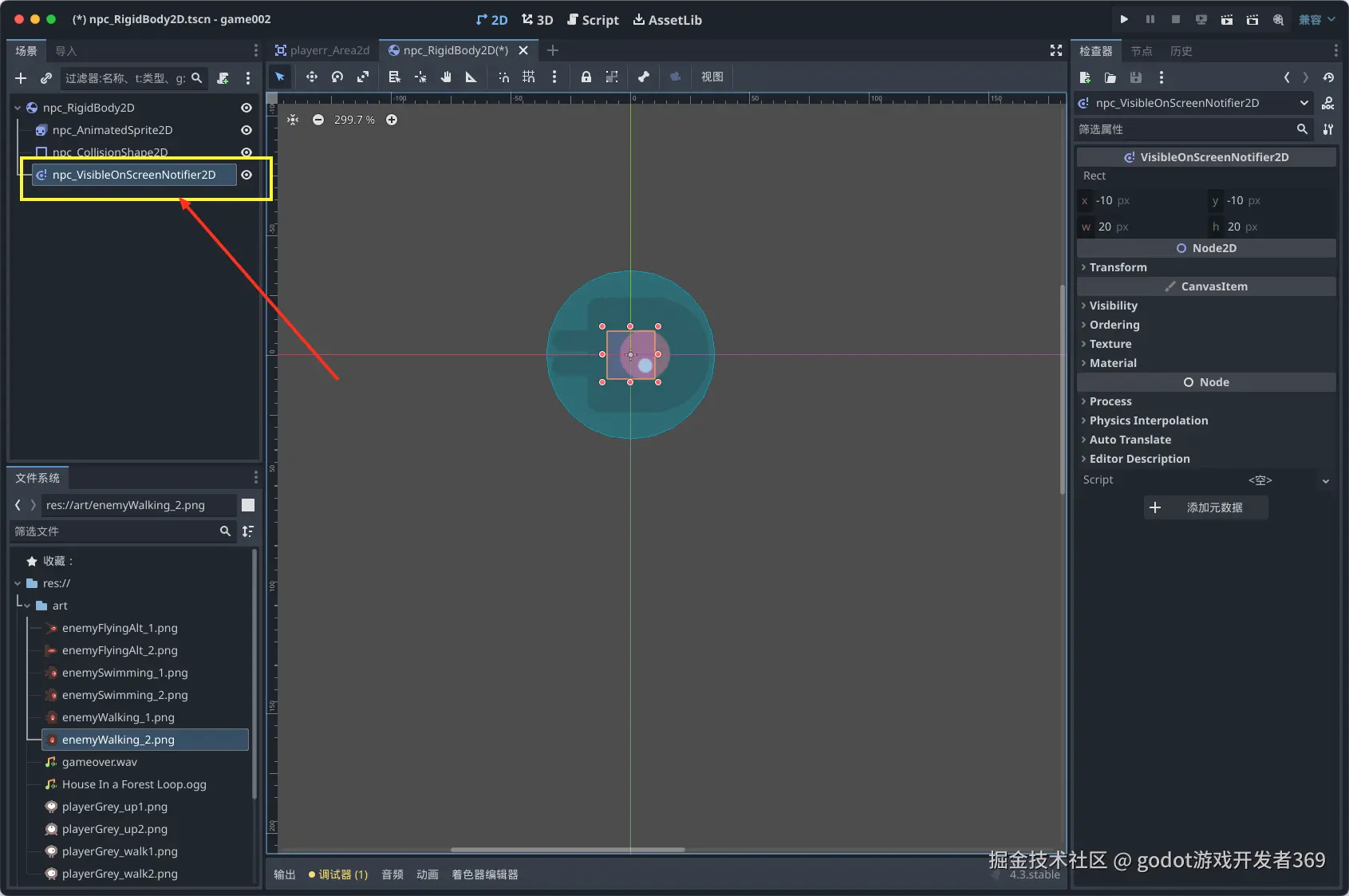The width and height of the screenshot is (1349, 896).
Task: Toggle visibility of npc_RigidBody2D node
Action: [x=247, y=108]
